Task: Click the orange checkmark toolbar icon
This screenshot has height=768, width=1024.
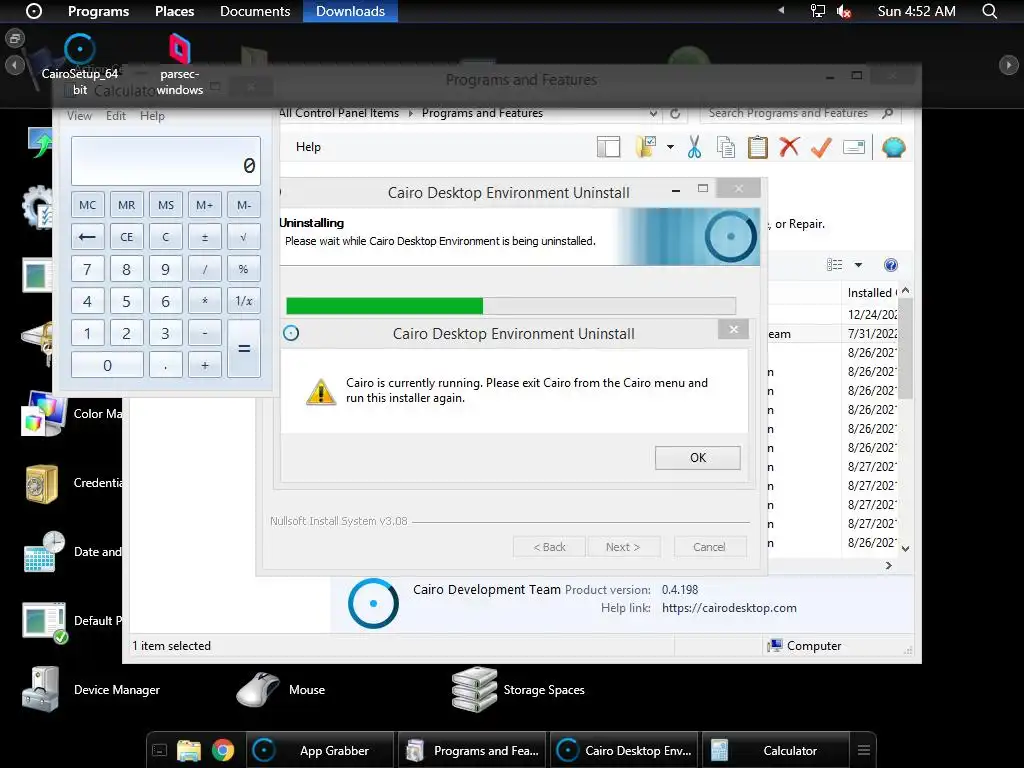Action: [x=821, y=147]
